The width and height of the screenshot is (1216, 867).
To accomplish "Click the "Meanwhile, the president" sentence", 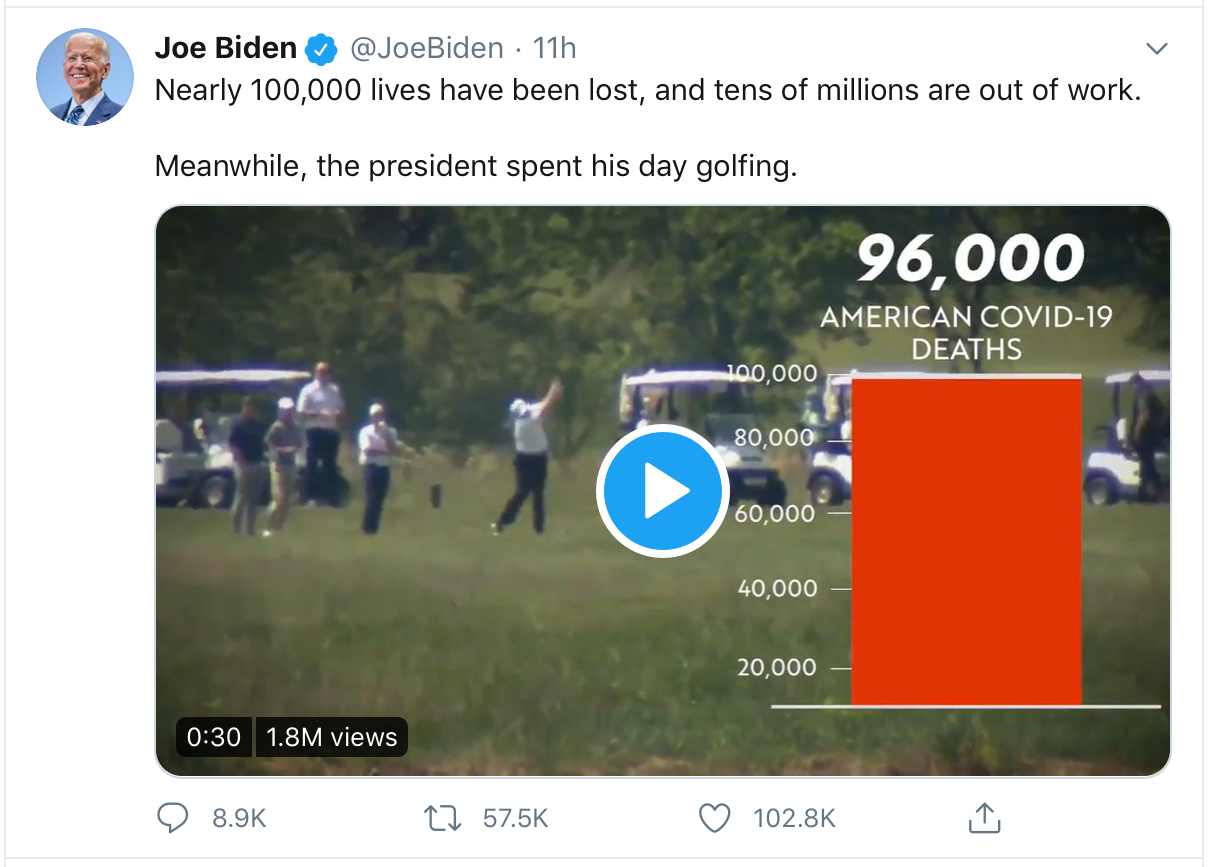I will 476,165.
